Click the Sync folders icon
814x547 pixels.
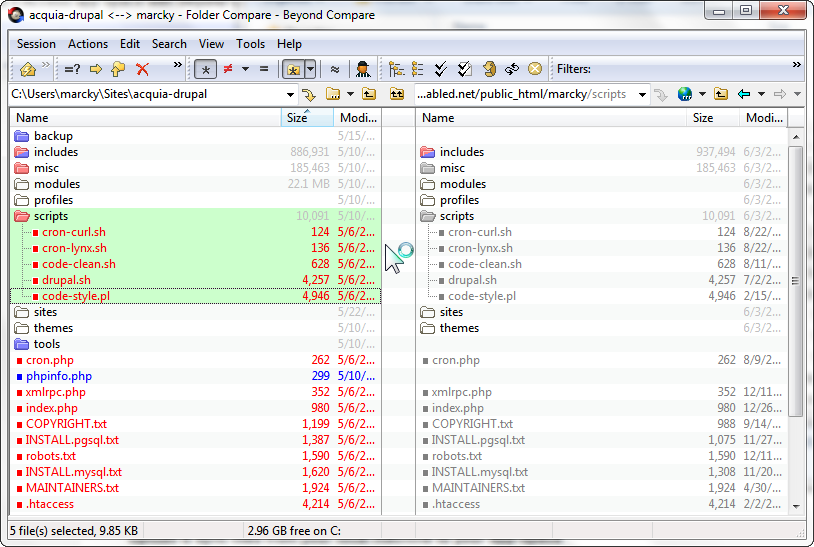[118, 69]
